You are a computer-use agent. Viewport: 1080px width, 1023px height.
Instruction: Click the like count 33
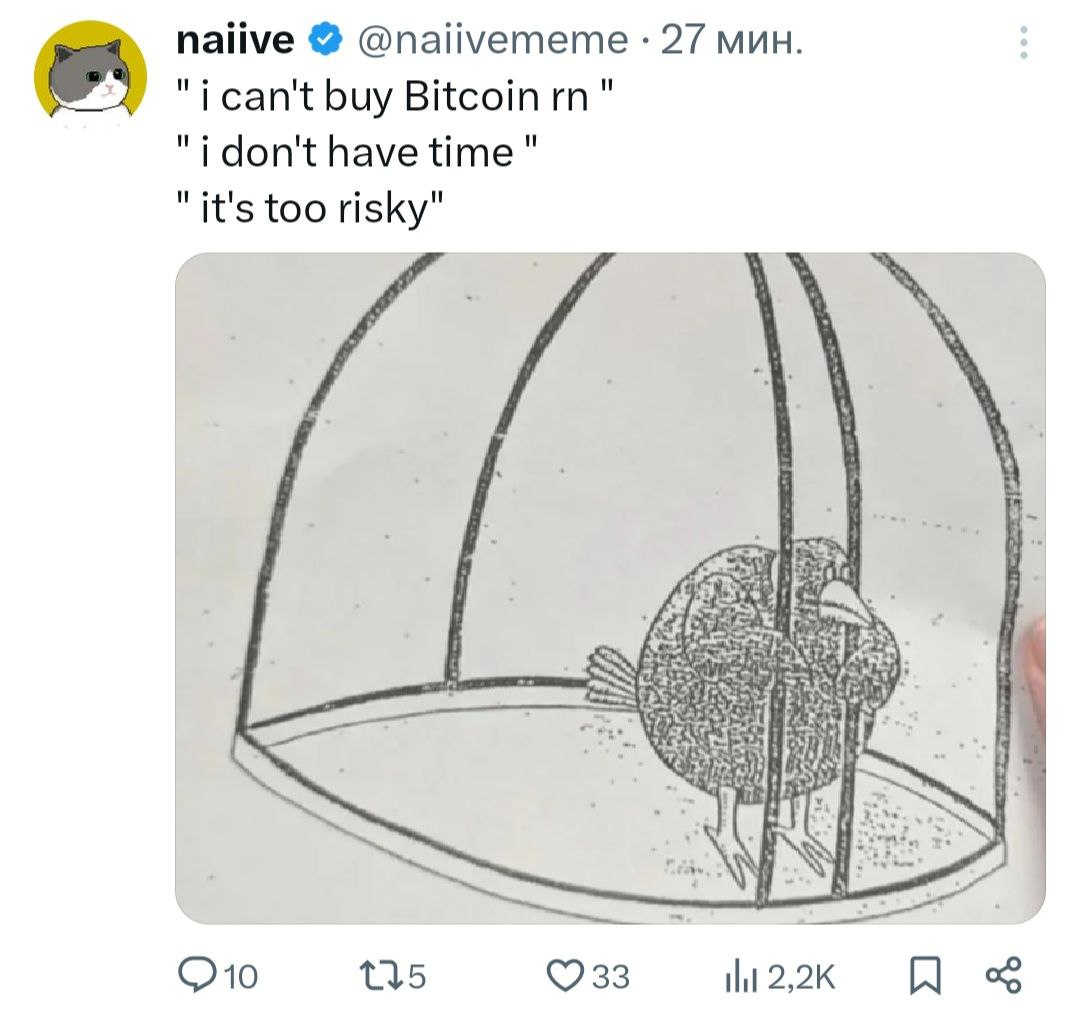tap(612, 975)
